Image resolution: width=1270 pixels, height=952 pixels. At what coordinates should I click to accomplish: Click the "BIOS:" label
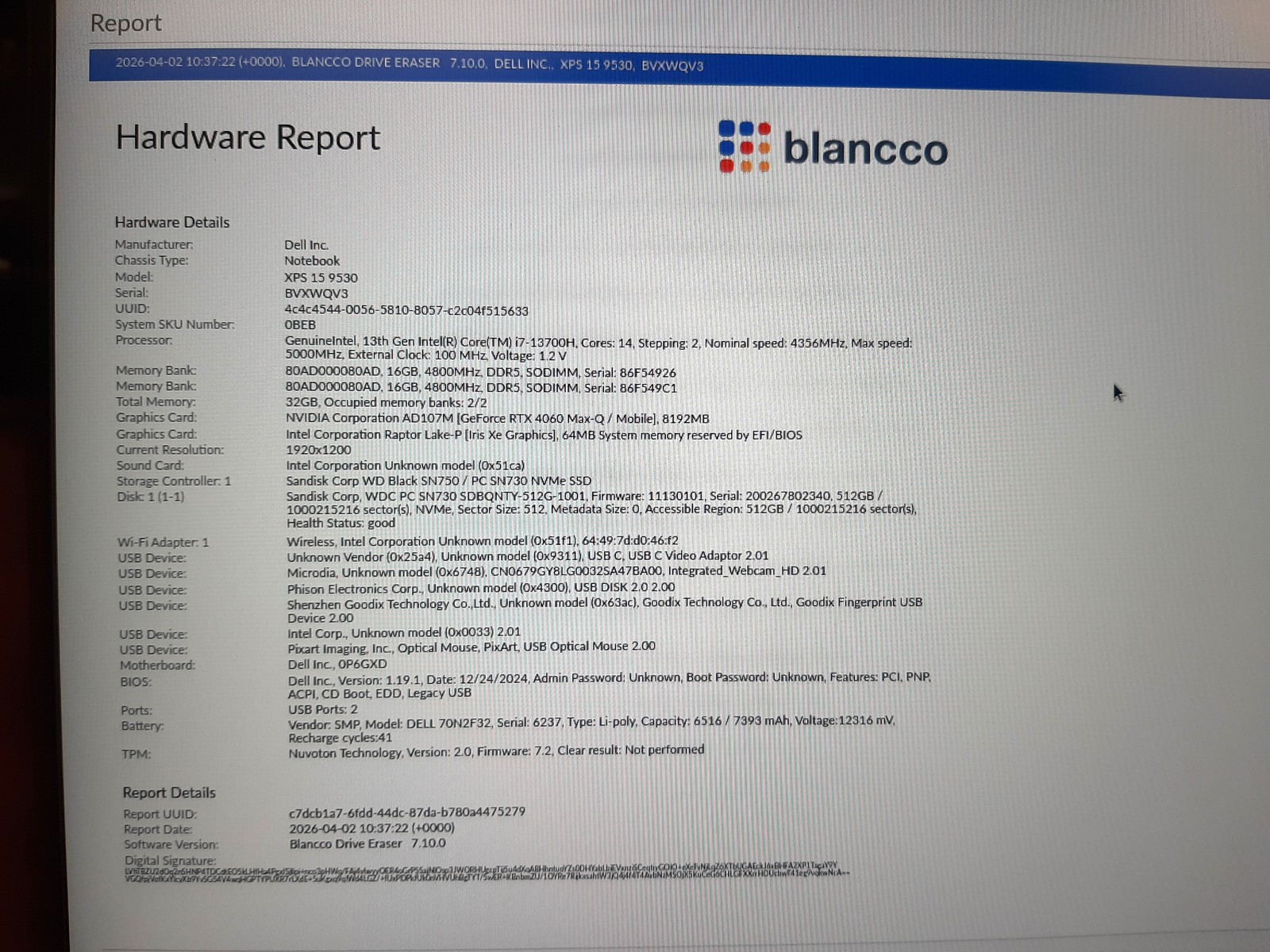(x=136, y=682)
